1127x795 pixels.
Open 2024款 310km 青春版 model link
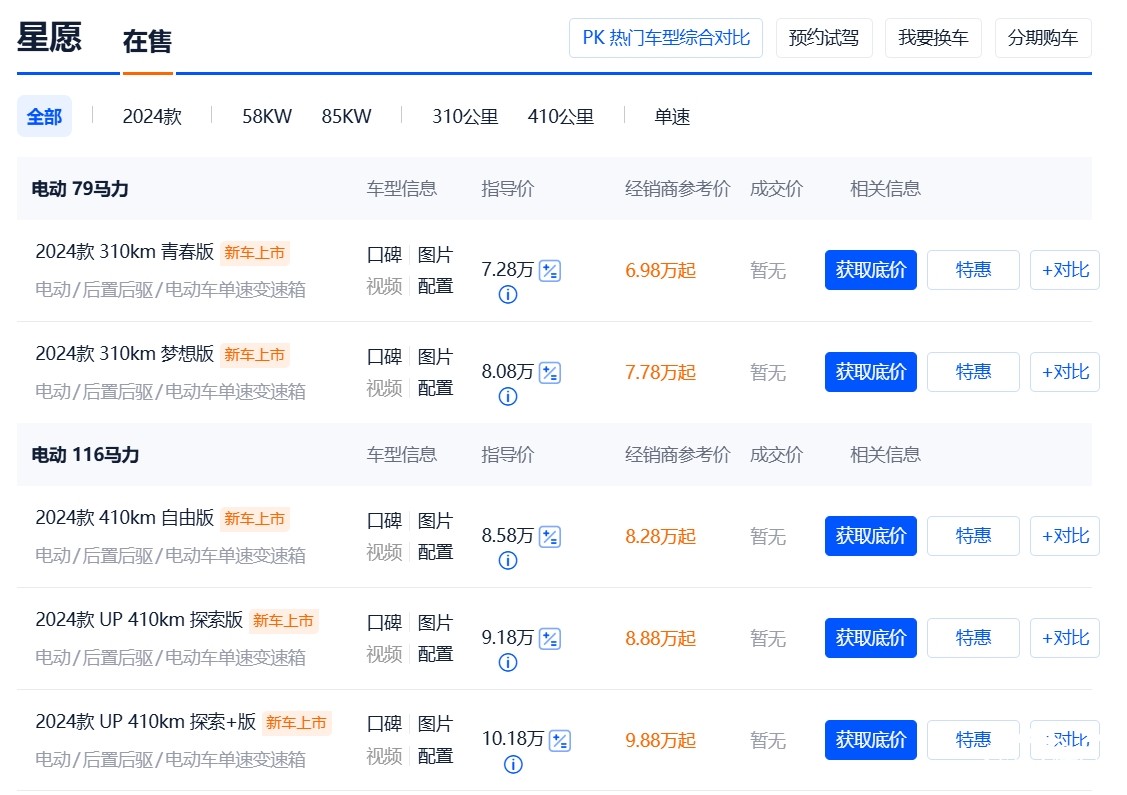click(x=125, y=252)
